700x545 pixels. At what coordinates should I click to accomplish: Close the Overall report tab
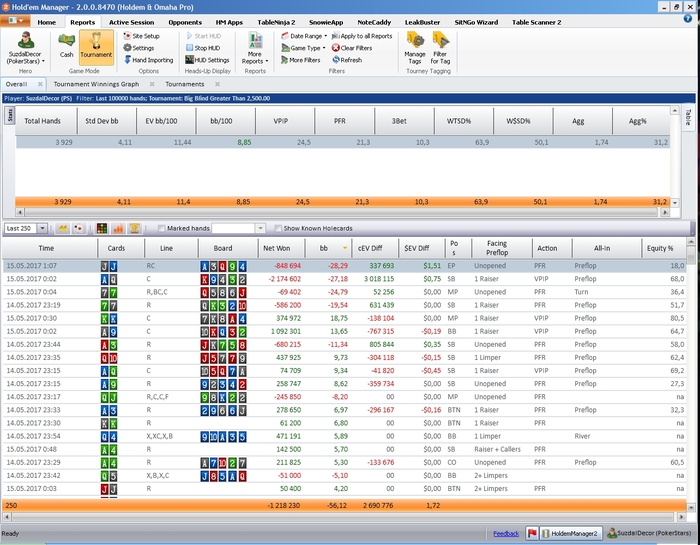[40, 84]
